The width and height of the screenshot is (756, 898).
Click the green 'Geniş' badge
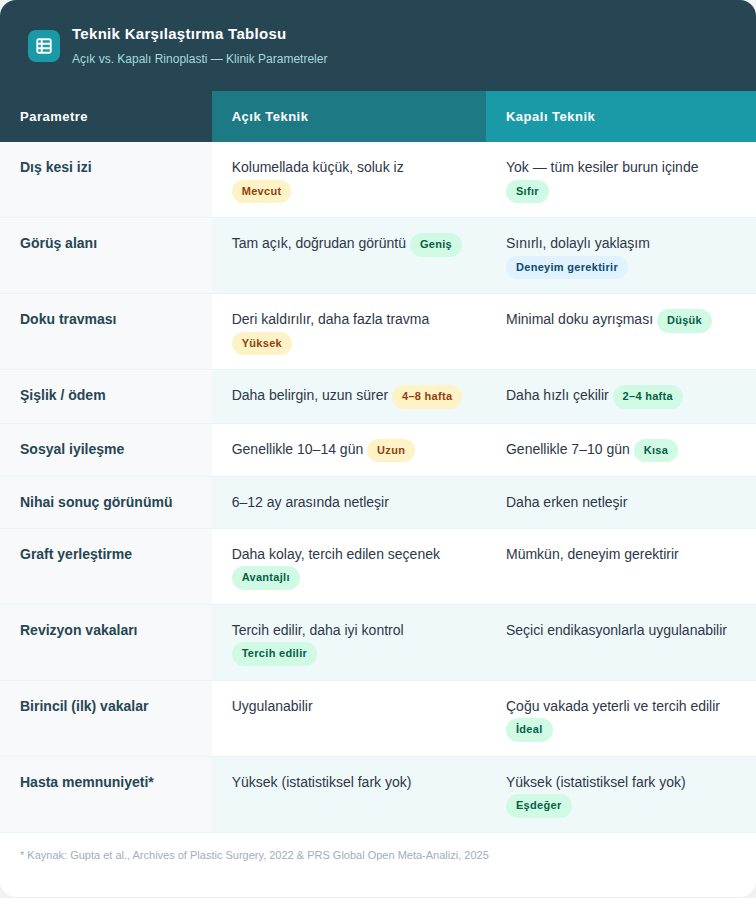click(435, 244)
